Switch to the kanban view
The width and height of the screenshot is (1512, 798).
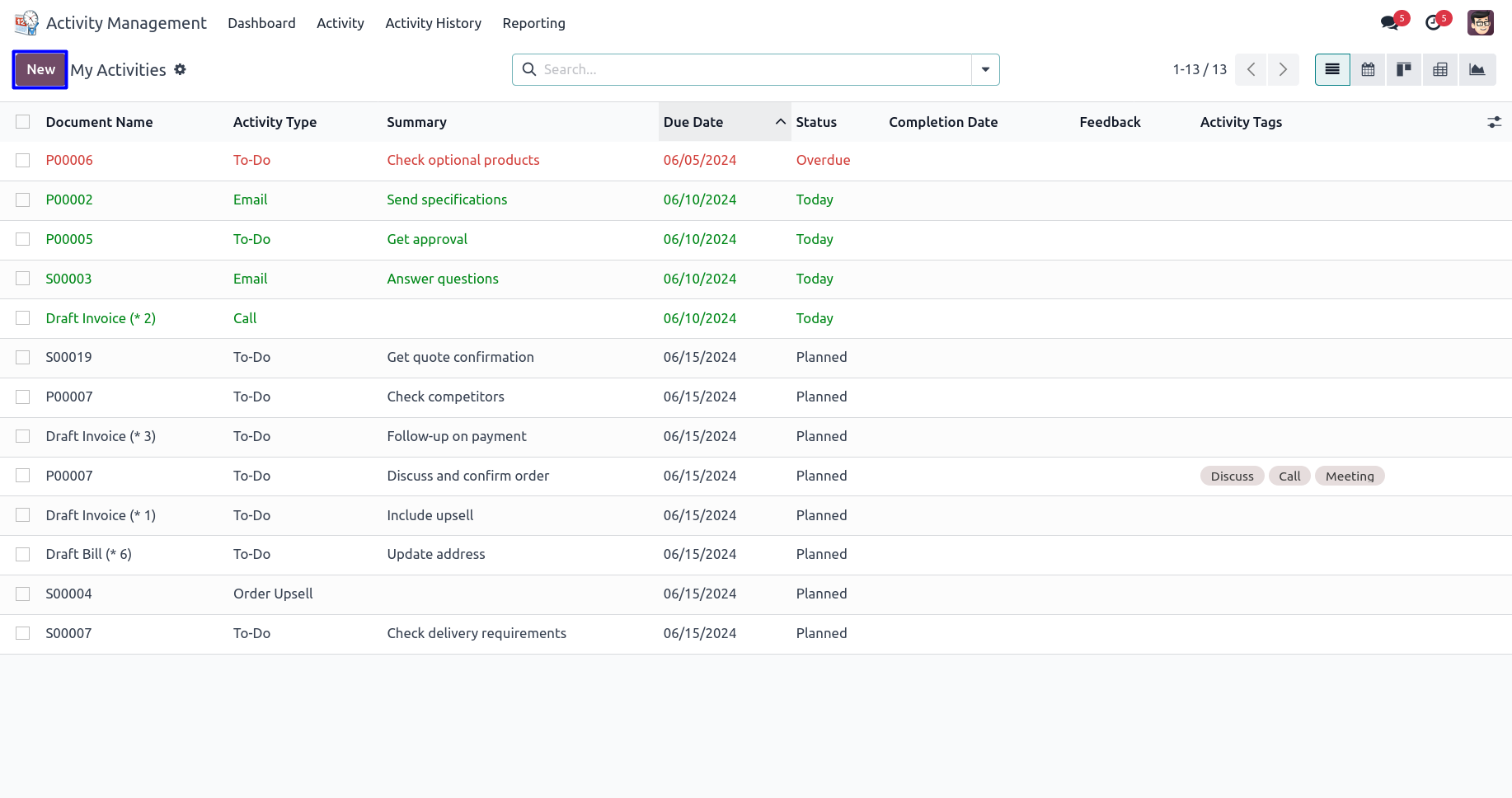(1404, 70)
